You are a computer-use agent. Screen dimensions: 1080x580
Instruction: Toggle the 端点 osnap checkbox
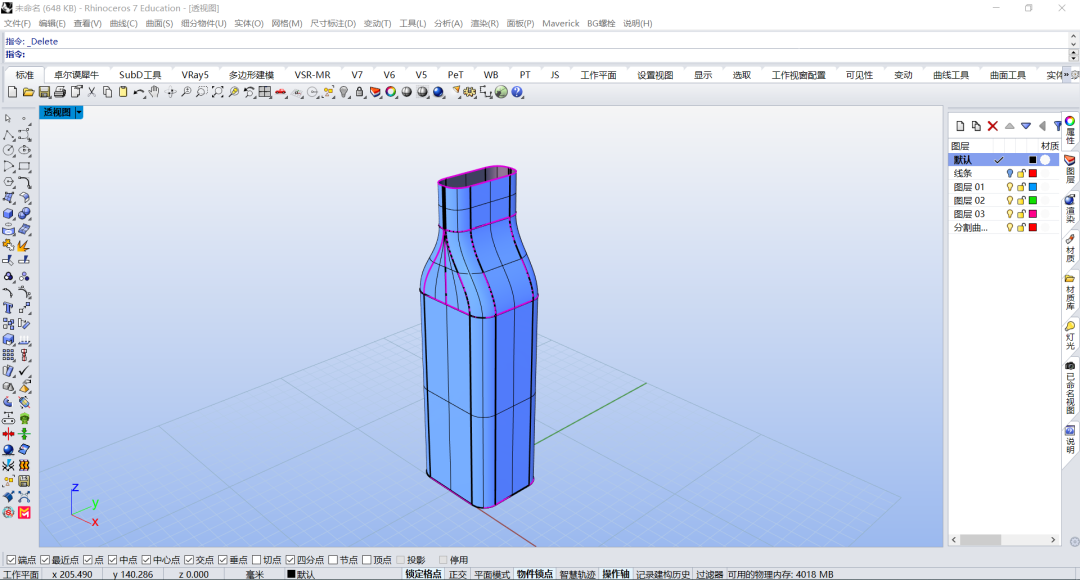11,560
